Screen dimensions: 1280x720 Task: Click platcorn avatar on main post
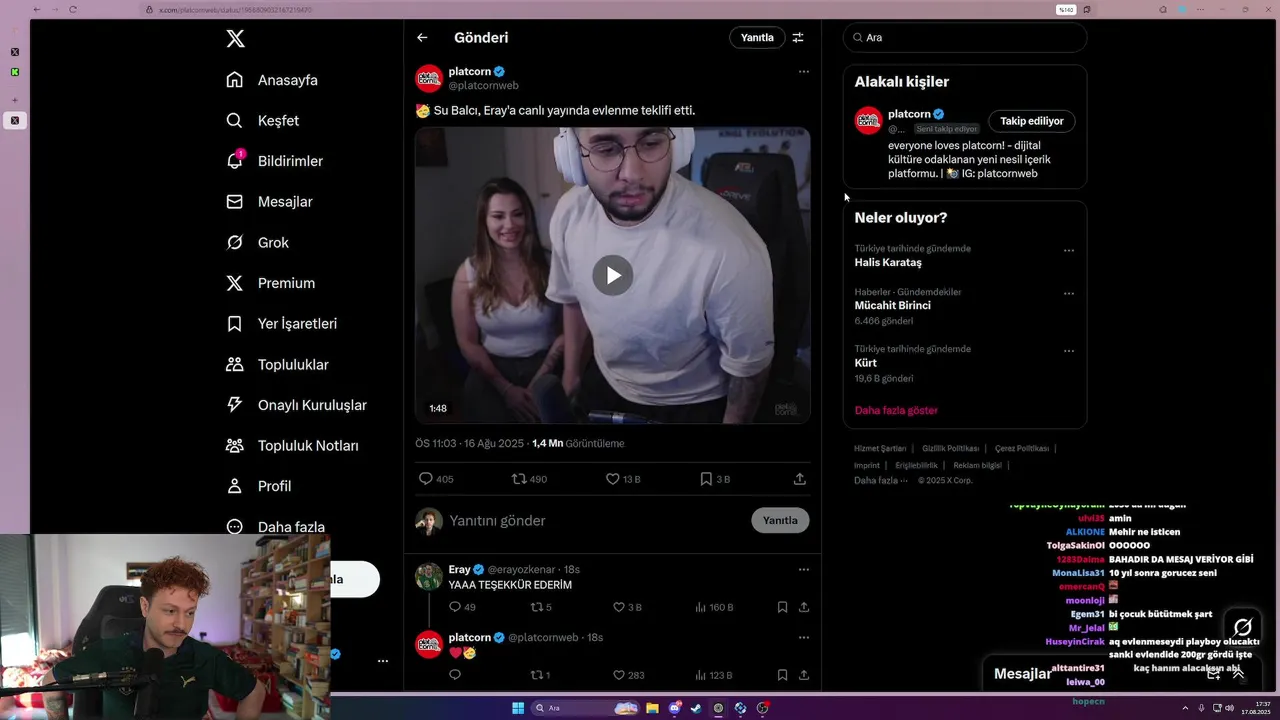[x=429, y=78]
